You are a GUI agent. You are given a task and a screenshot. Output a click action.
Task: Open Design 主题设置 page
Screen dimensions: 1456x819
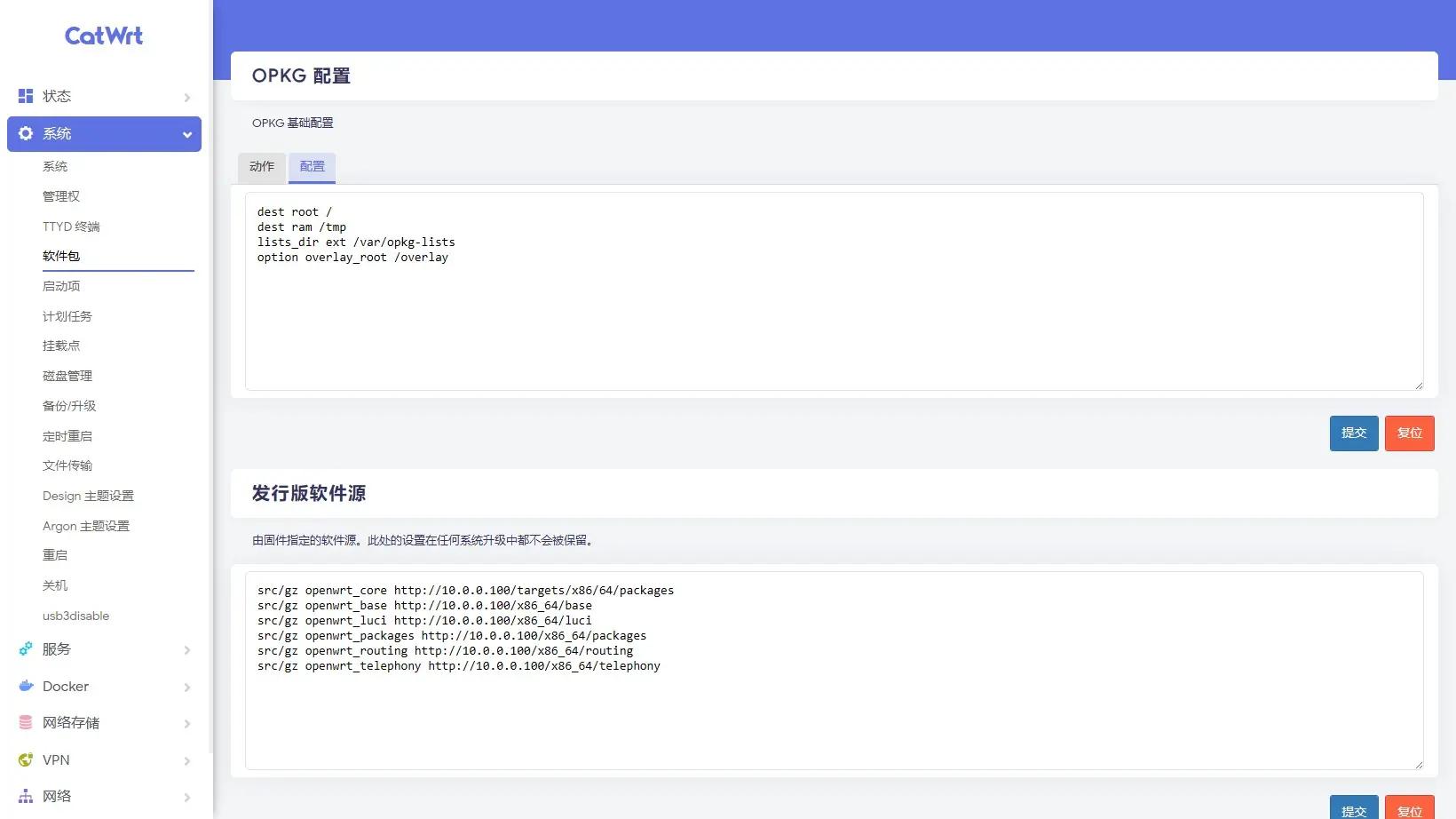coord(88,496)
